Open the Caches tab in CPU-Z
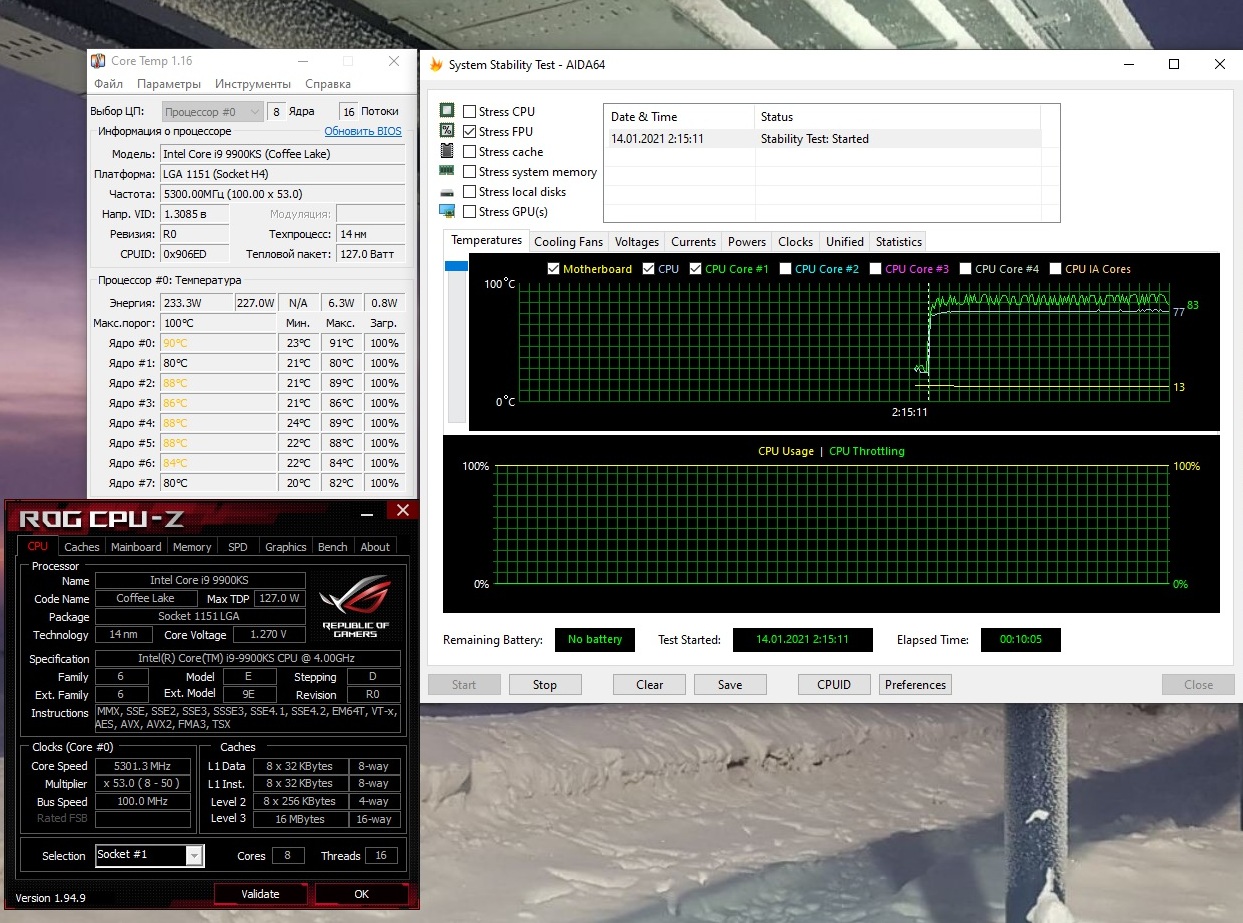 pos(82,547)
